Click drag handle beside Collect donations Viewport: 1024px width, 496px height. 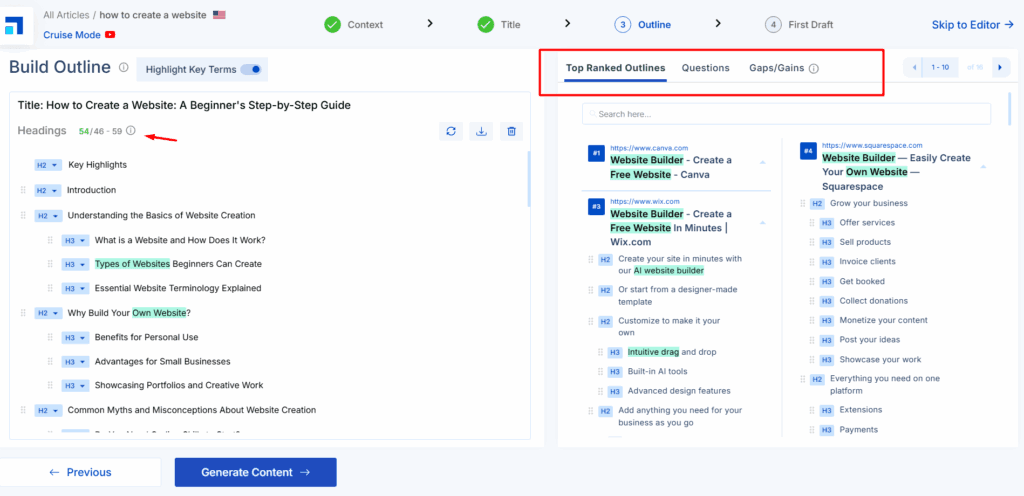pyautogui.click(x=813, y=301)
